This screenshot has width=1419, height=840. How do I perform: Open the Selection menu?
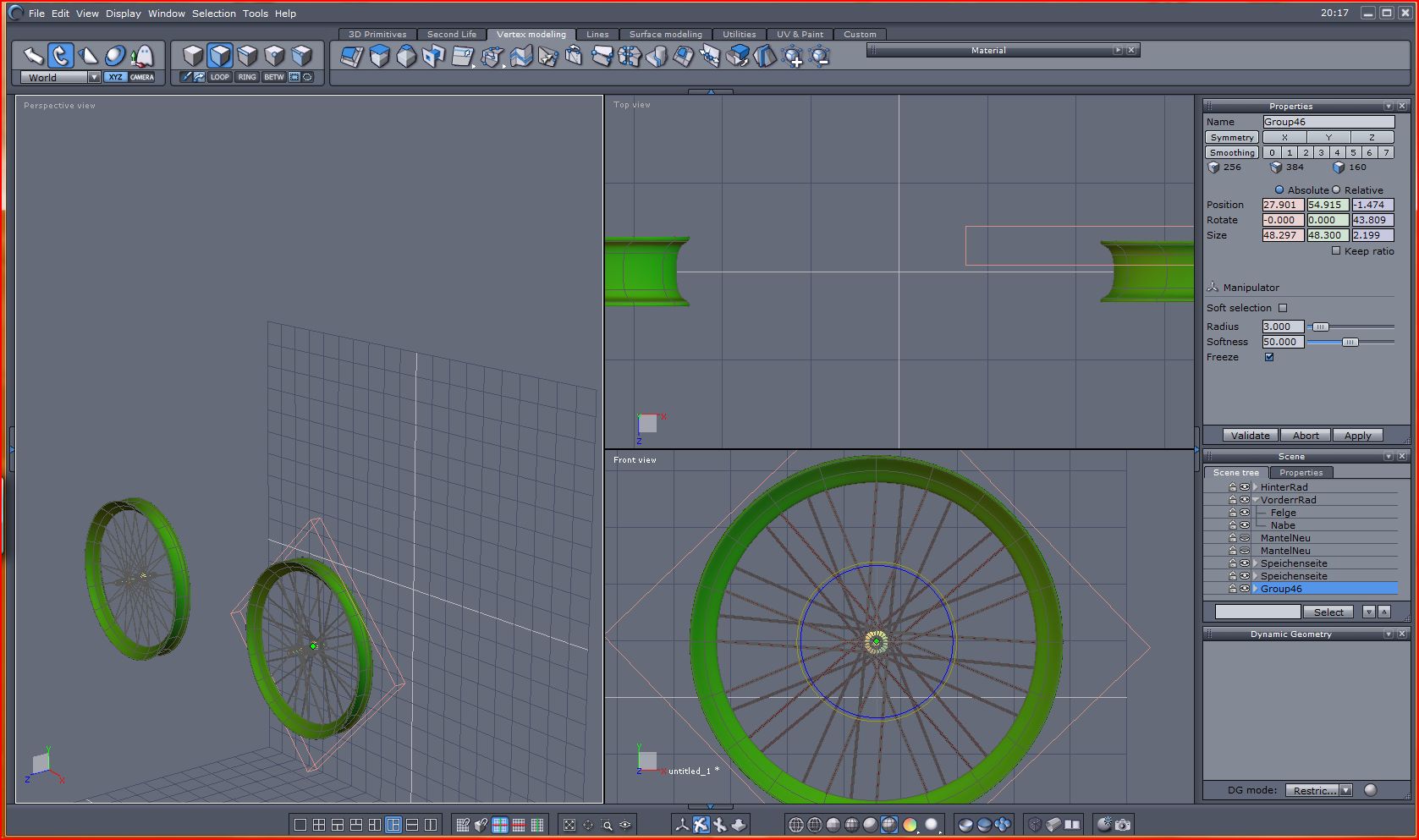pos(213,14)
